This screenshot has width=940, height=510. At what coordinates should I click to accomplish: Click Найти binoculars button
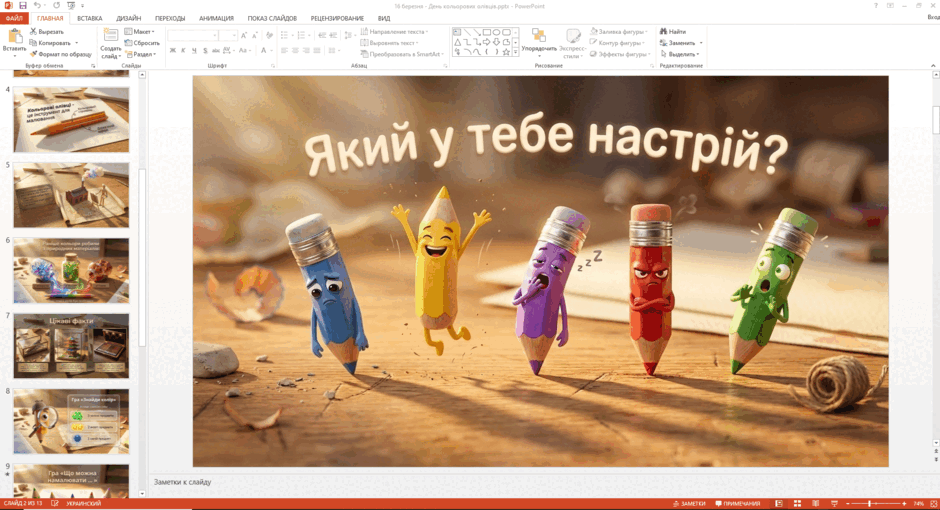click(673, 31)
